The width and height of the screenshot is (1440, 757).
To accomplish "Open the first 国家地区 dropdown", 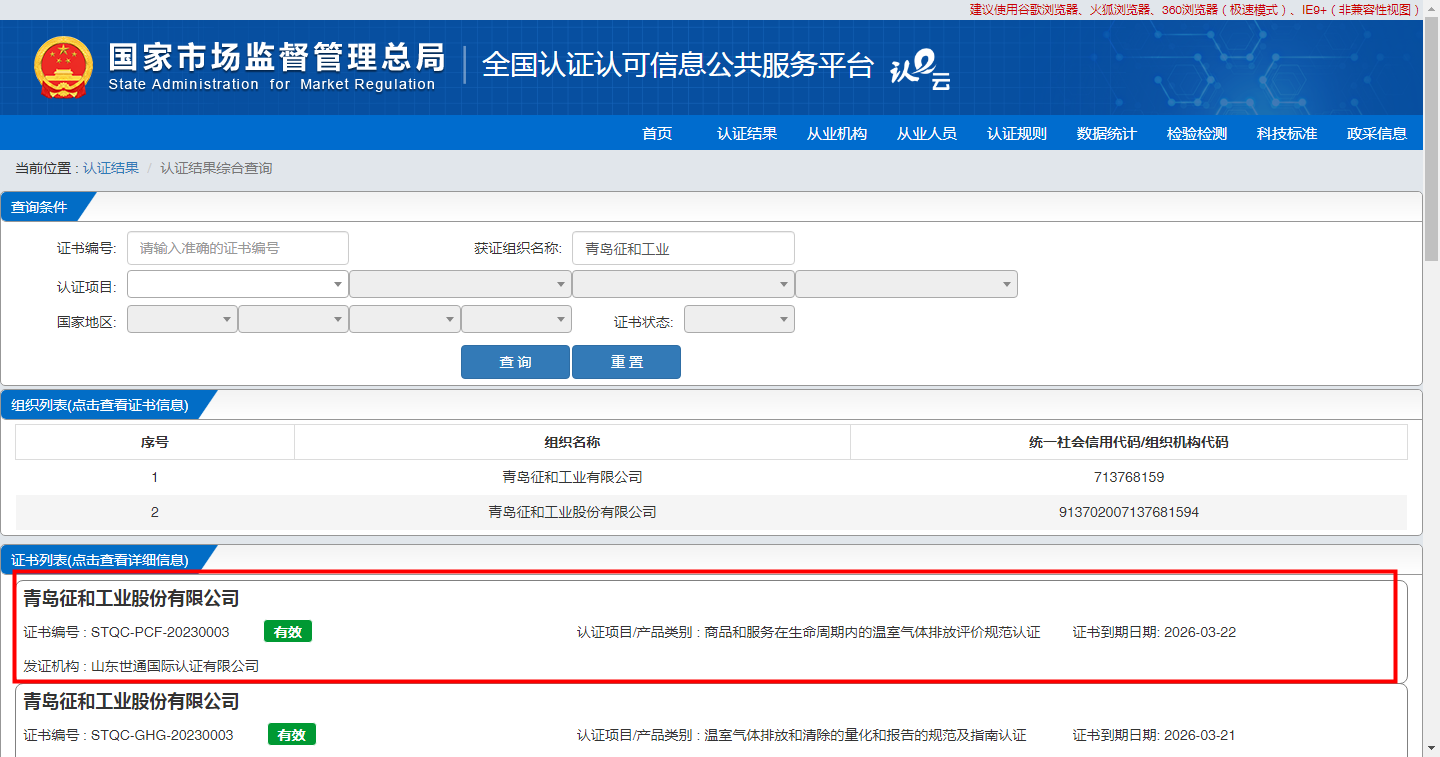I will point(183,319).
